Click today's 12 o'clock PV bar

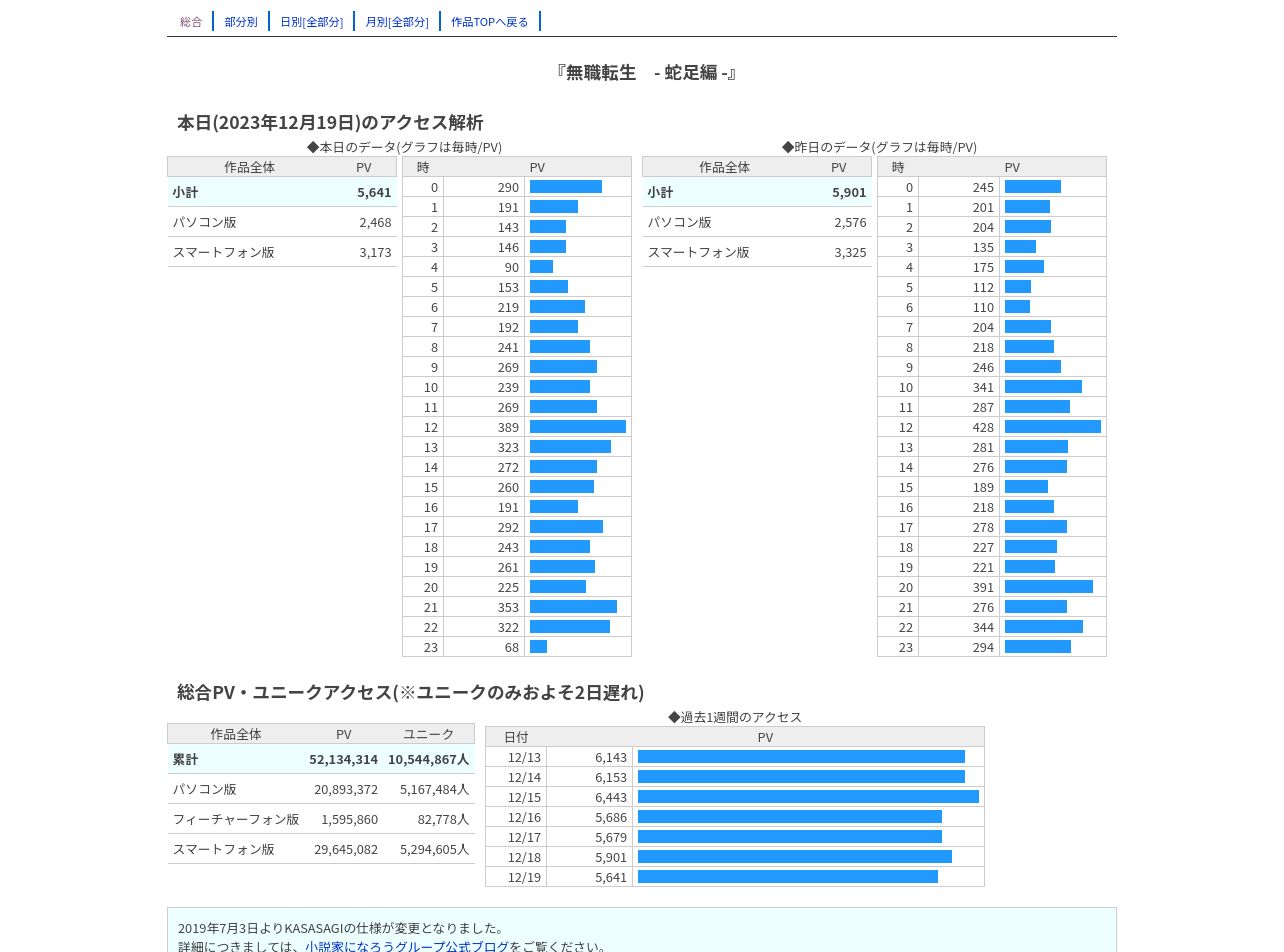[x=578, y=427]
